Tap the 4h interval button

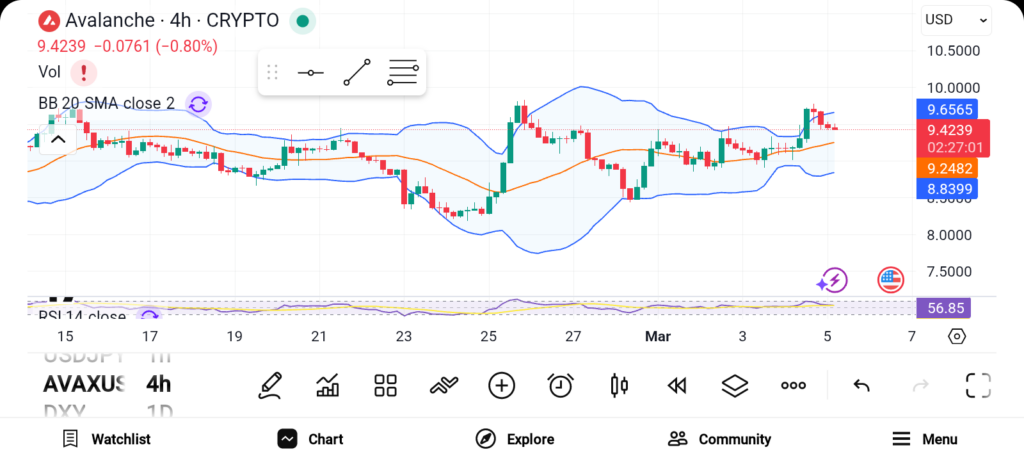pyautogui.click(x=158, y=384)
